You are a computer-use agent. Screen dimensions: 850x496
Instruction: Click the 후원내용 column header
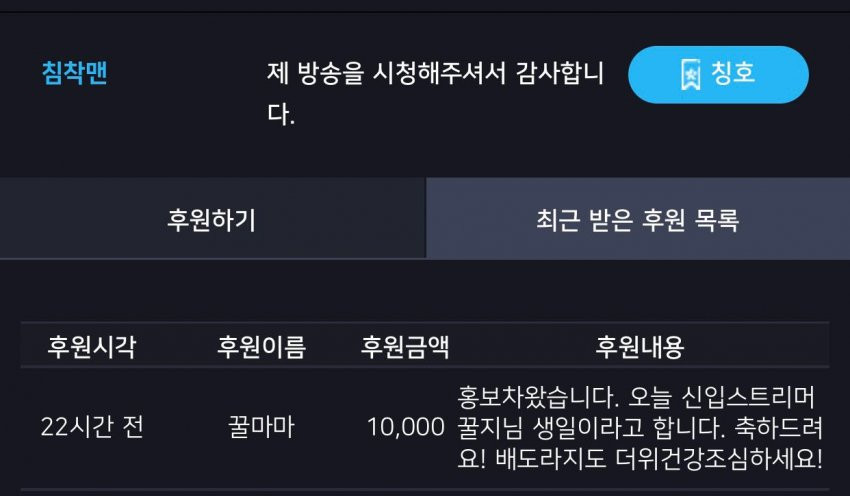tap(640, 346)
